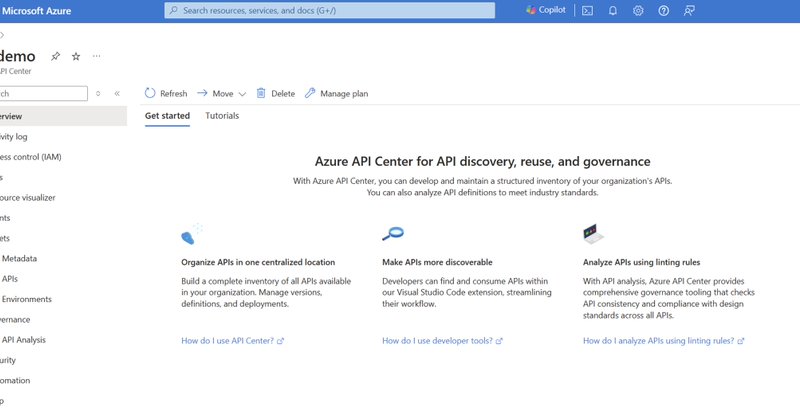Focus the sidebar menu search box
This screenshot has height=419, width=800.
[x=43, y=93]
